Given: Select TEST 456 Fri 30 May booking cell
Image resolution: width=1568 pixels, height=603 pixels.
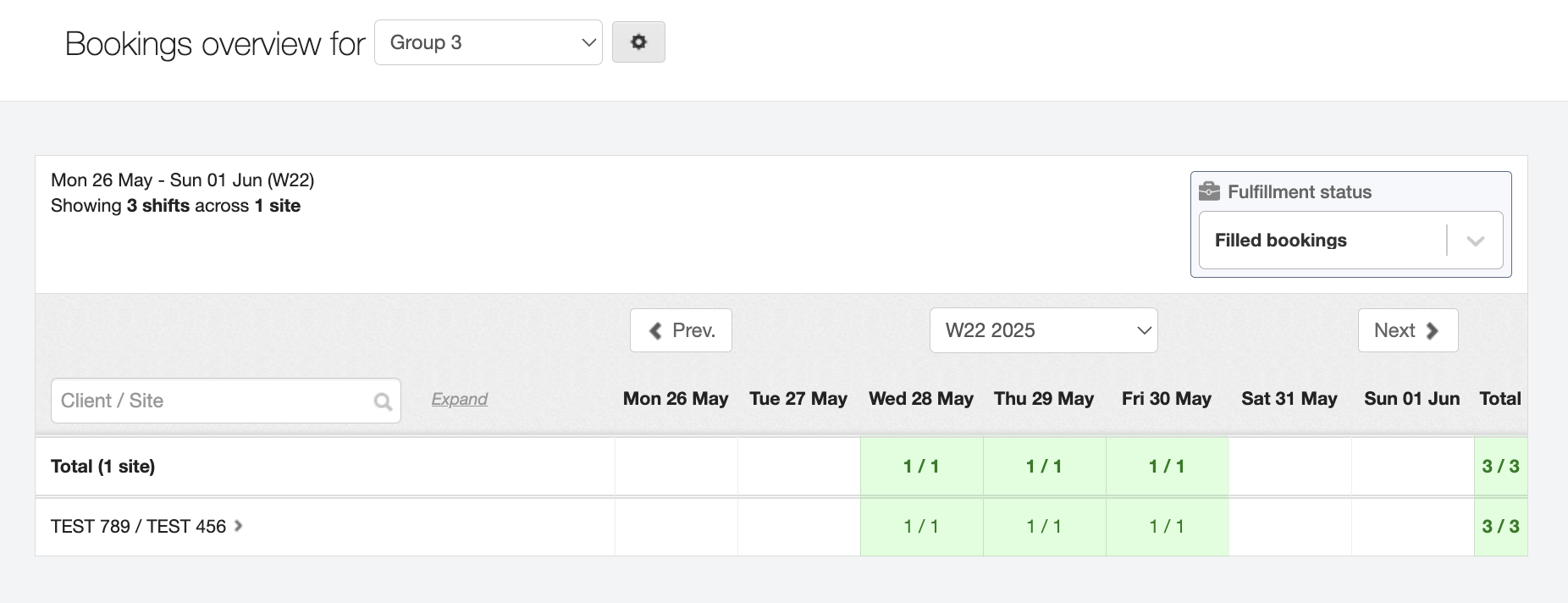Looking at the screenshot, I should coord(1167,526).
